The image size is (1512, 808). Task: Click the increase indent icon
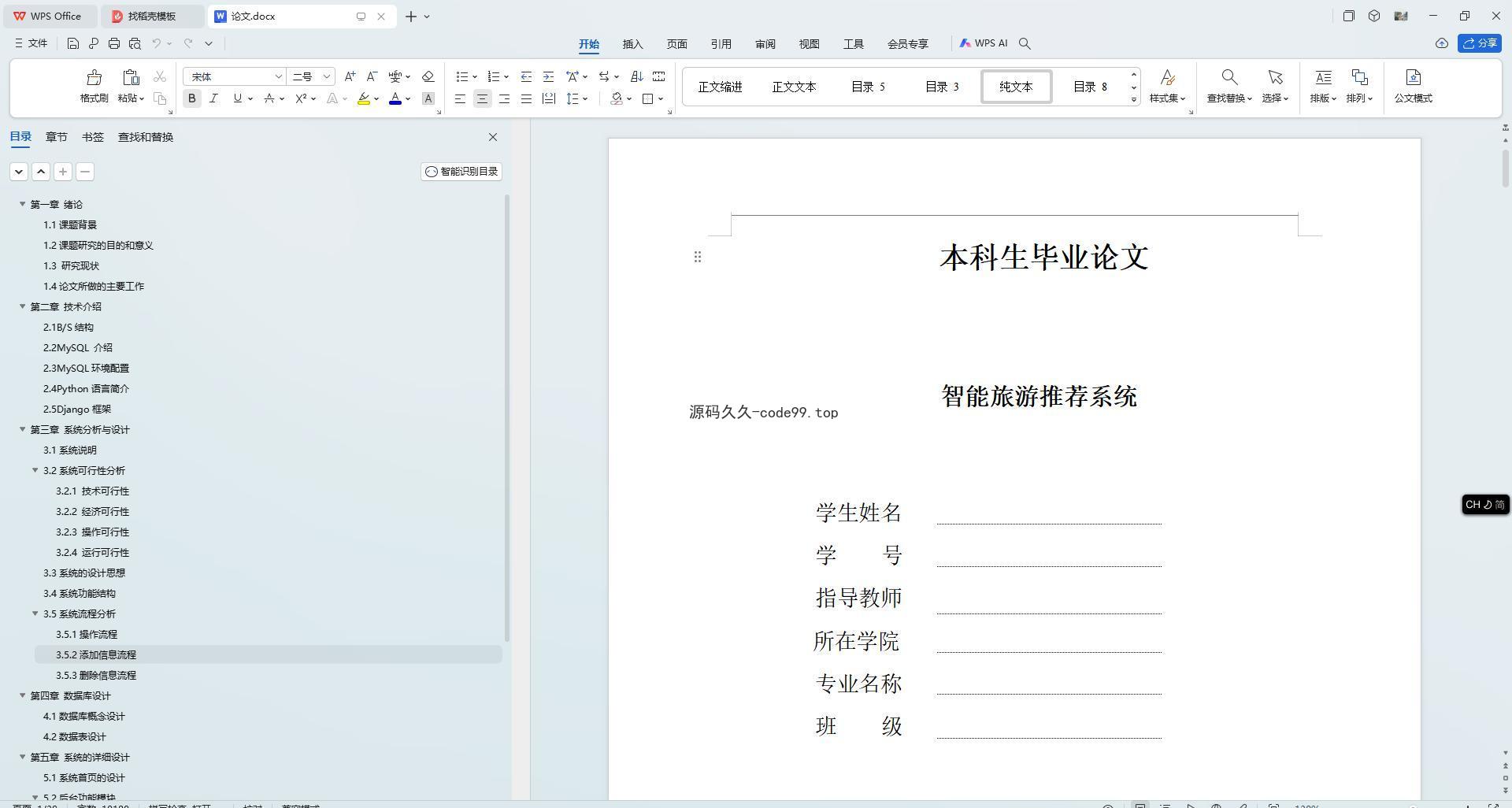pyautogui.click(x=548, y=76)
